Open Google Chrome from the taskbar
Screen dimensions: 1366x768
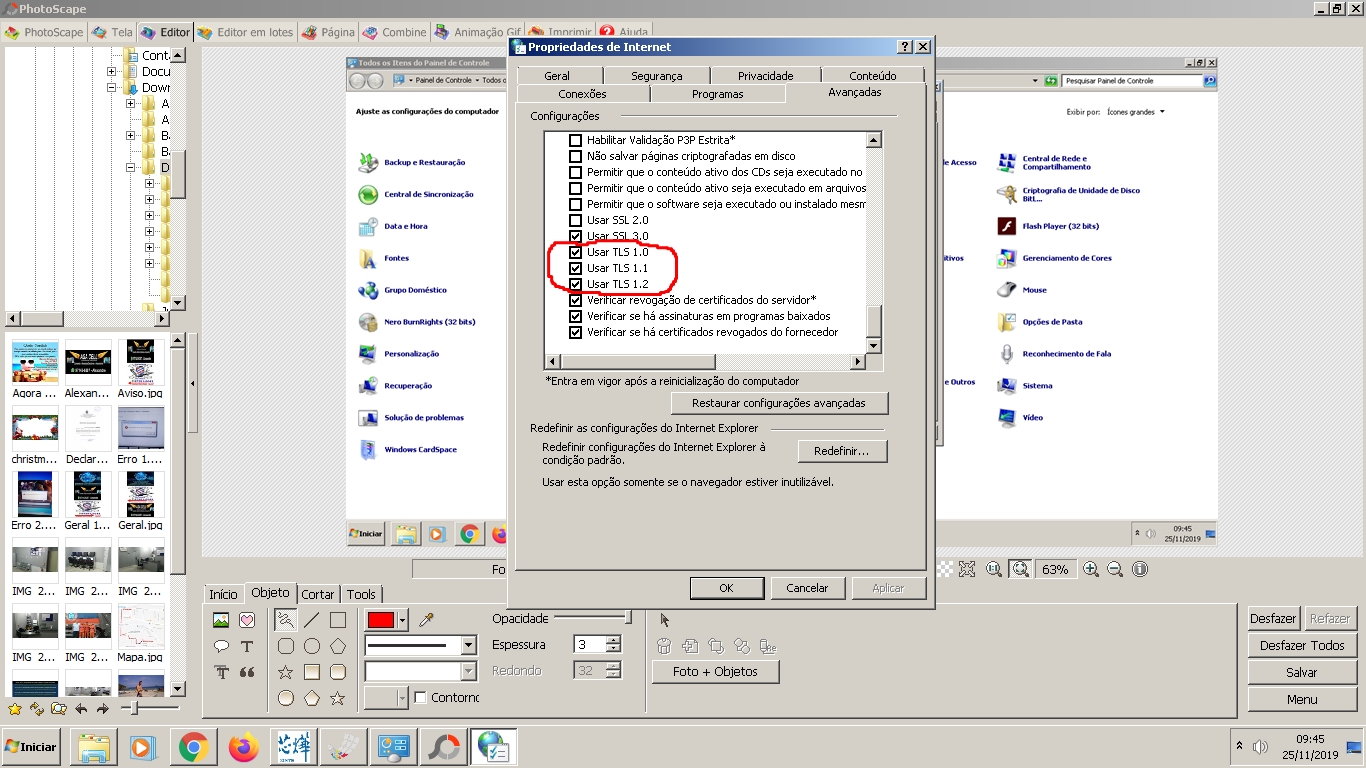(193, 747)
